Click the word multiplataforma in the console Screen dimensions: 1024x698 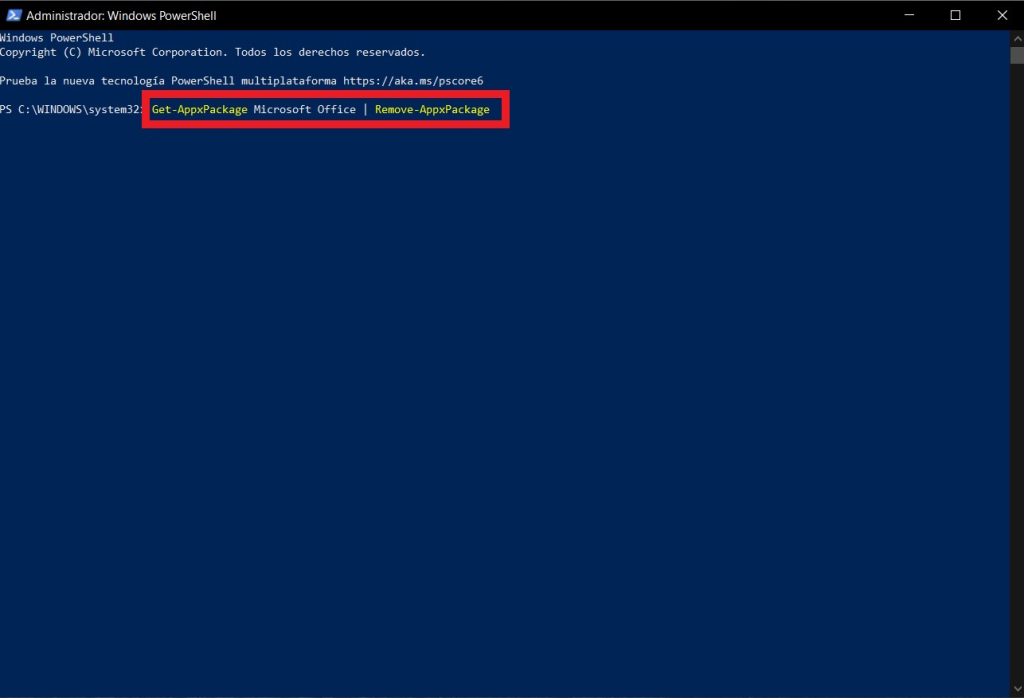coord(289,81)
